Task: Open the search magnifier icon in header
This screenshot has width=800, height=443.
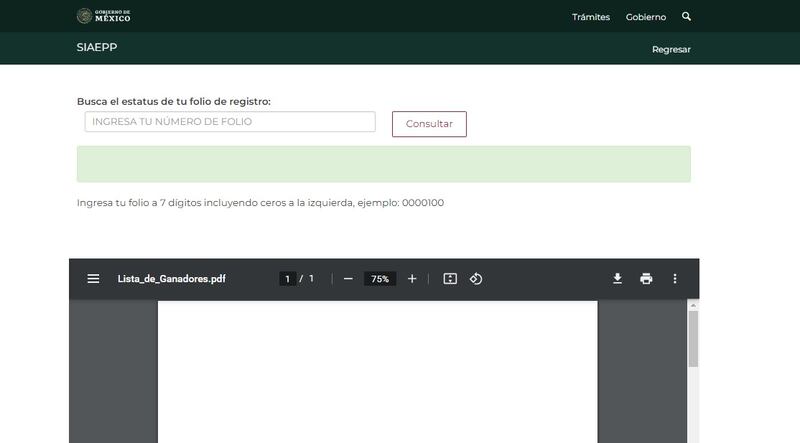Action: pyautogui.click(x=686, y=17)
